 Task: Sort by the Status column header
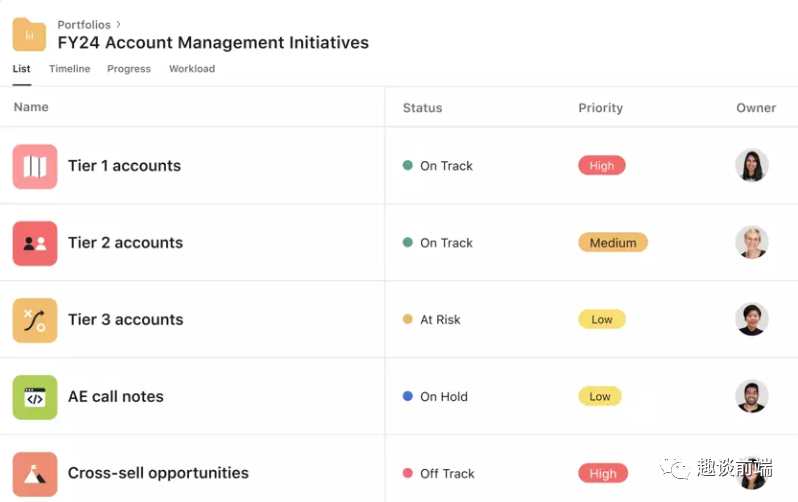422,108
